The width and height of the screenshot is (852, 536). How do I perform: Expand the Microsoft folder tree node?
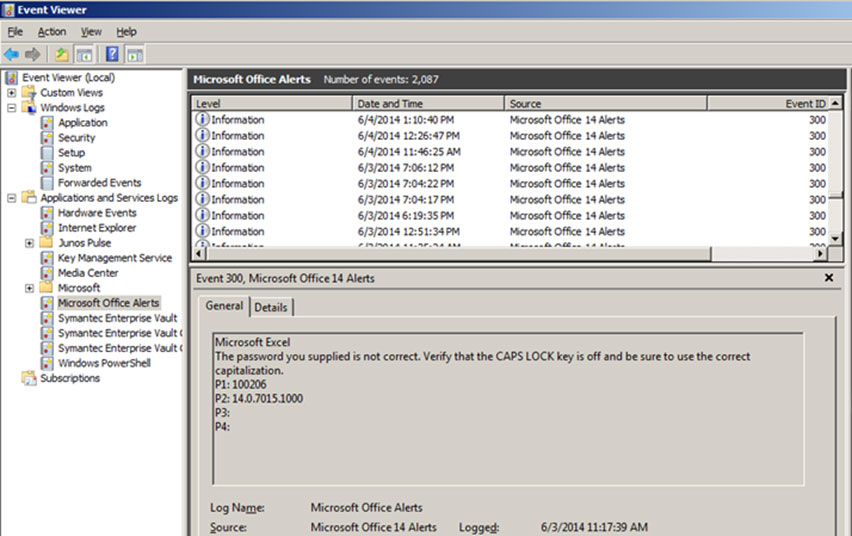(29, 288)
